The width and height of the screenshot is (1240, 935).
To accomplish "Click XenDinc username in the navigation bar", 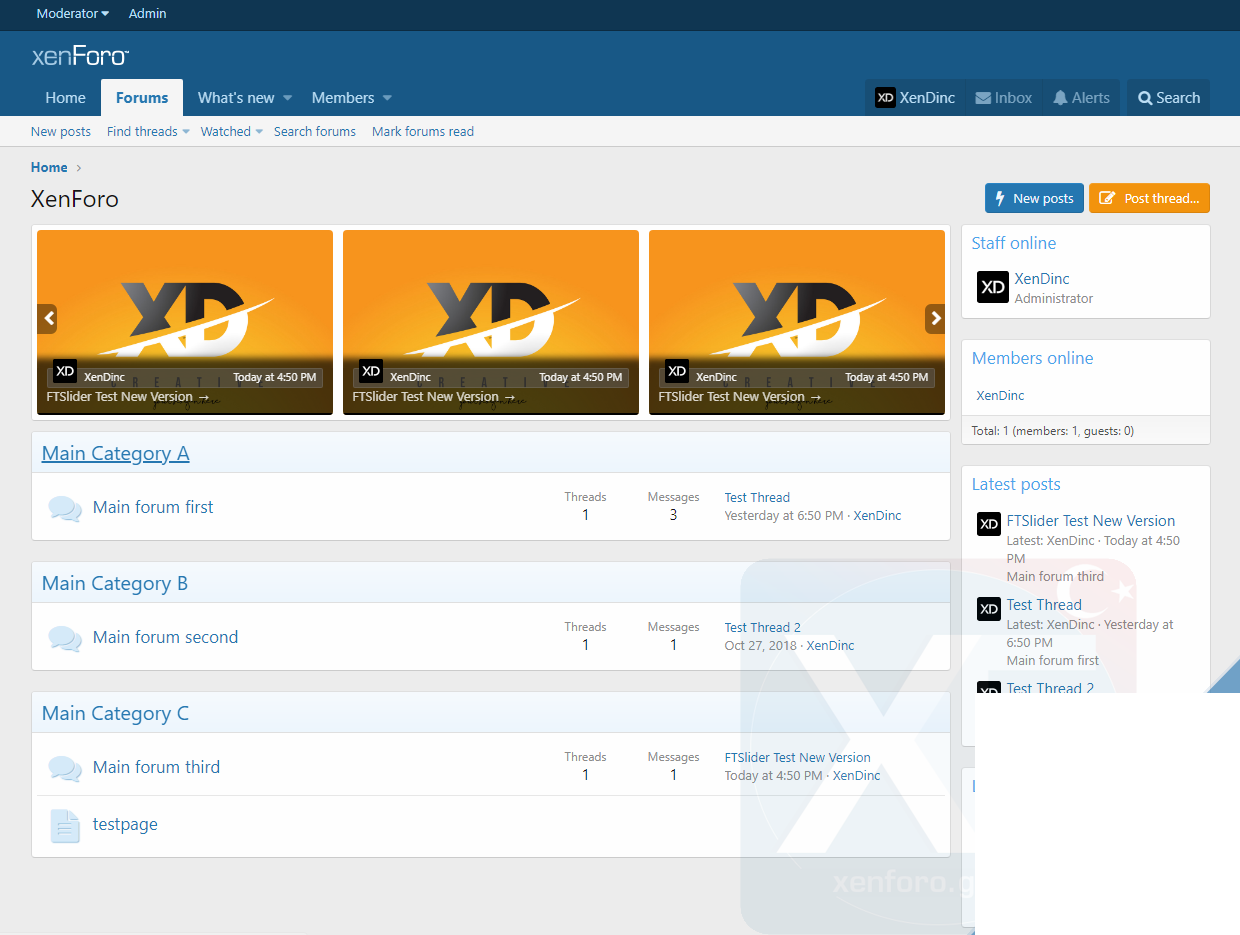I will point(927,98).
